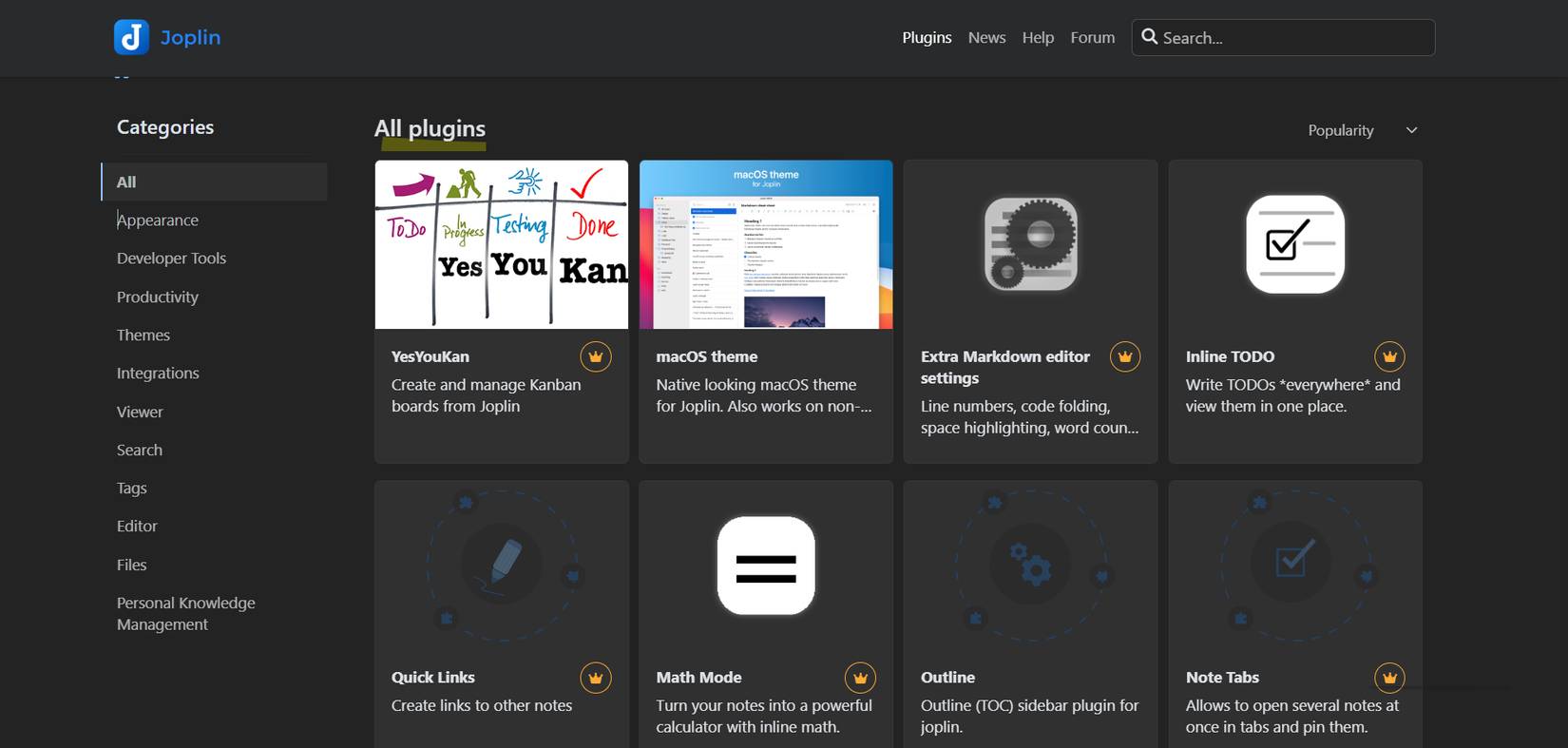Viewport: 1568px width, 748px height.
Task: Click the crown badge on the Note Tabs card
Action: click(1389, 678)
